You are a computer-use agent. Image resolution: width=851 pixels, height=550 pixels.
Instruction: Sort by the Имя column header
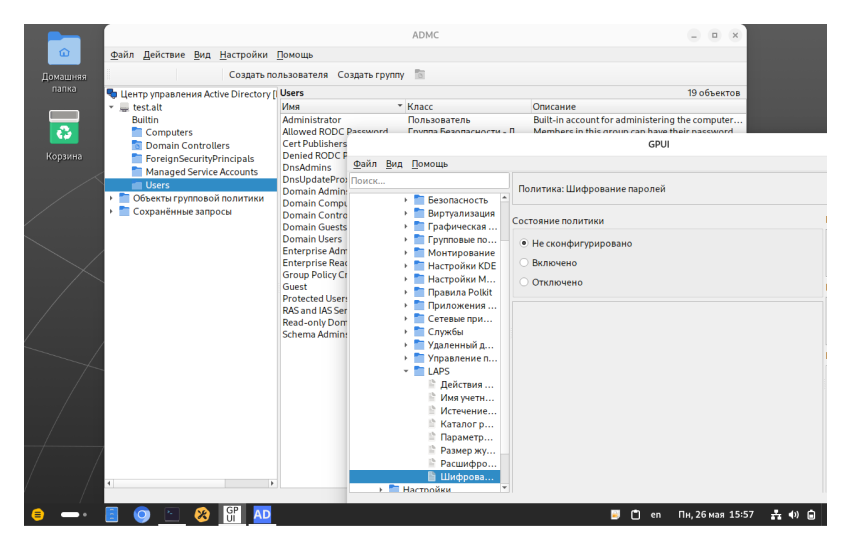[342, 106]
